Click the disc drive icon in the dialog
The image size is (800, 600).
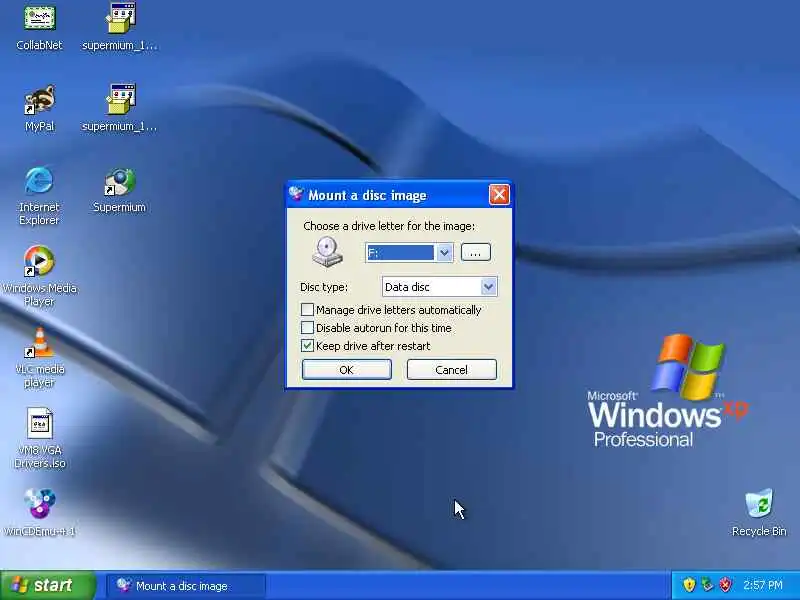pyautogui.click(x=327, y=252)
